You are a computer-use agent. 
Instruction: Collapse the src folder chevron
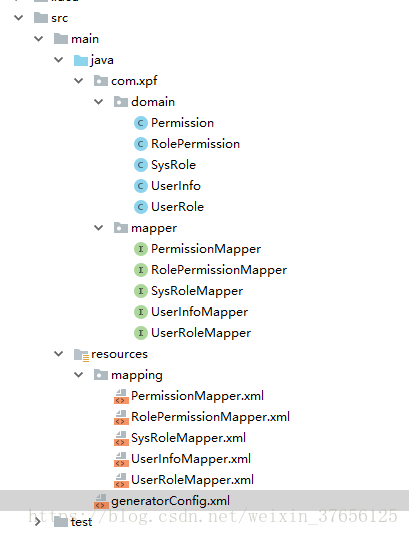(18, 17)
